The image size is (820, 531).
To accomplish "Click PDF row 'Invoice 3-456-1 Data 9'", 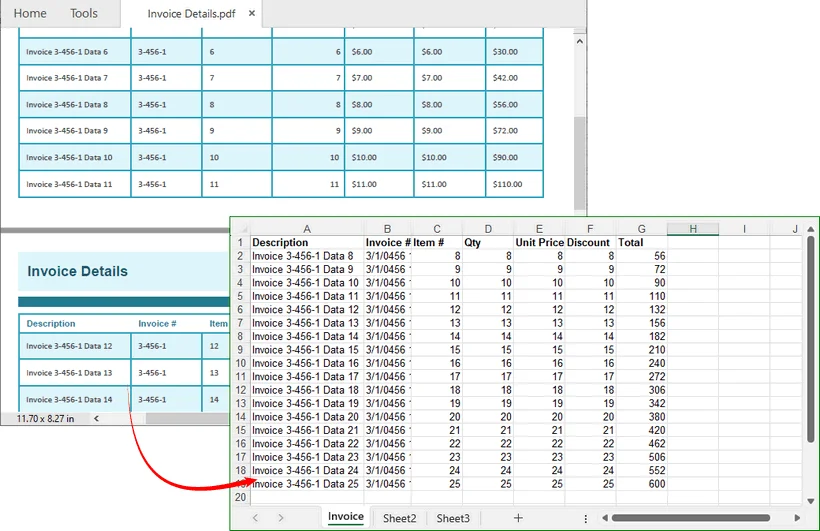I will (281, 131).
